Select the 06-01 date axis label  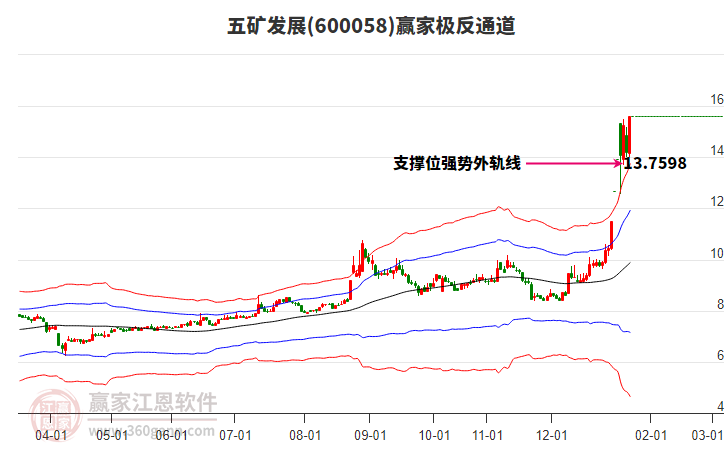tap(171, 435)
